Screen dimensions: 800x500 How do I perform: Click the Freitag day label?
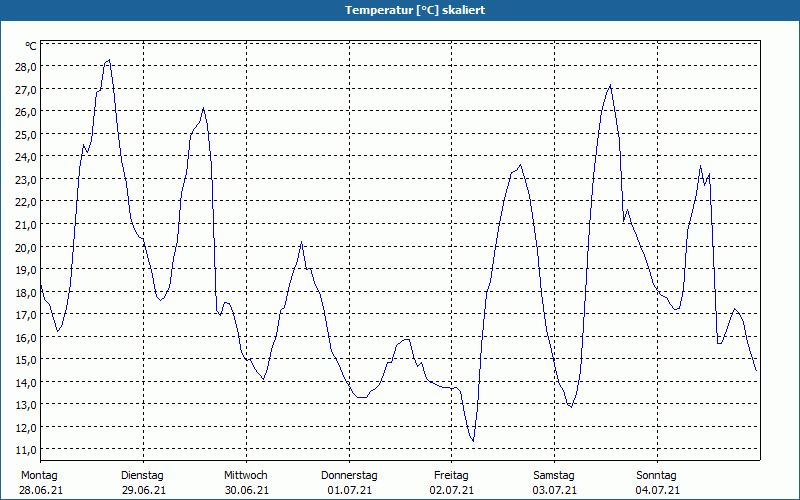451,475
